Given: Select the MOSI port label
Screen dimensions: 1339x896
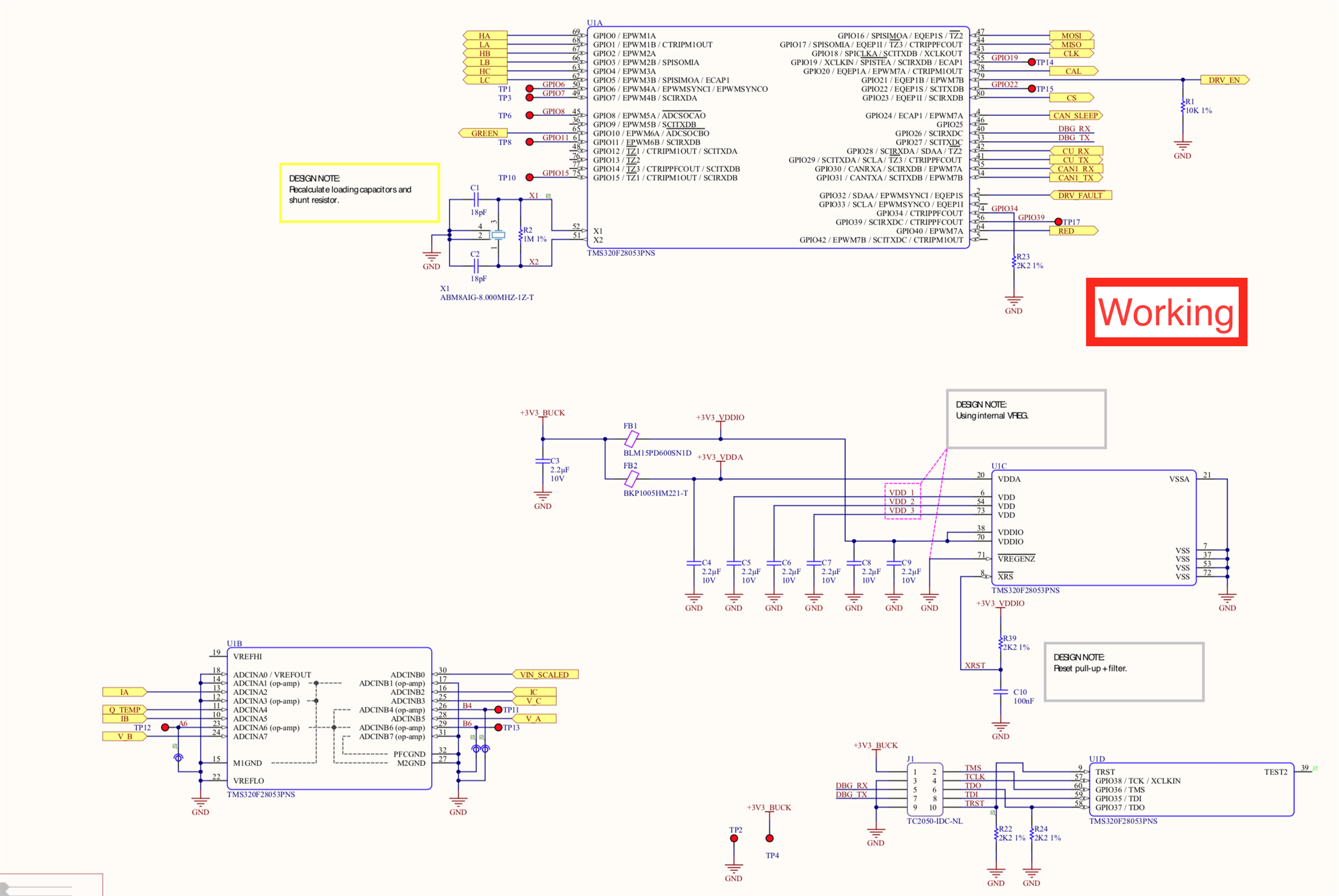Looking at the screenshot, I should coord(1071,35).
